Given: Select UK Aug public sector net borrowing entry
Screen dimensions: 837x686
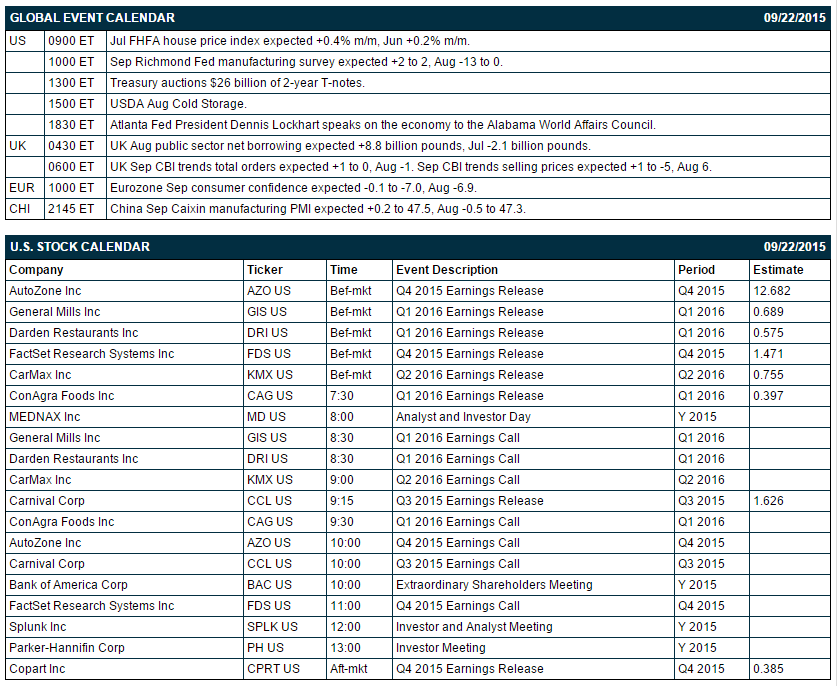Looking at the screenshot, I should (x=350, y=146).
